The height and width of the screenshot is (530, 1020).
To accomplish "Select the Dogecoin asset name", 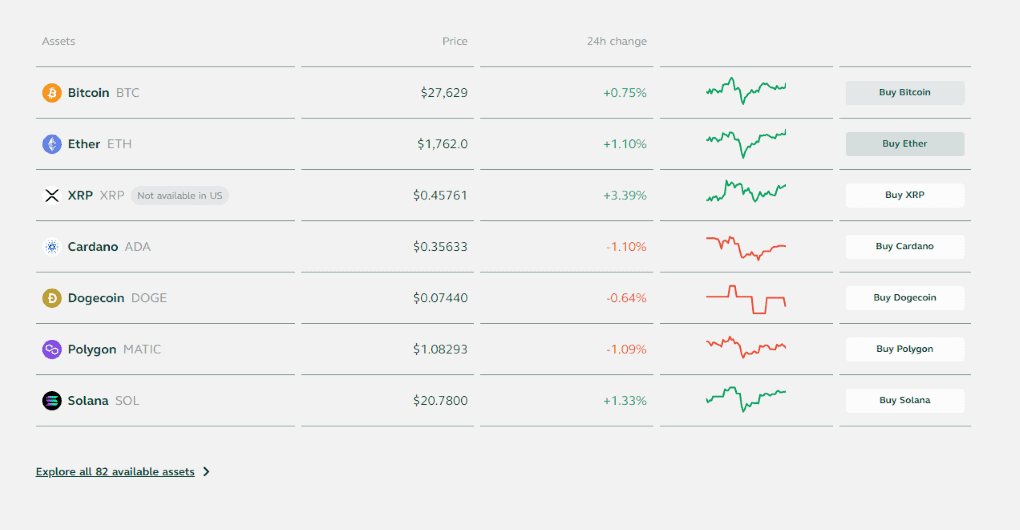I will point(96,298).
